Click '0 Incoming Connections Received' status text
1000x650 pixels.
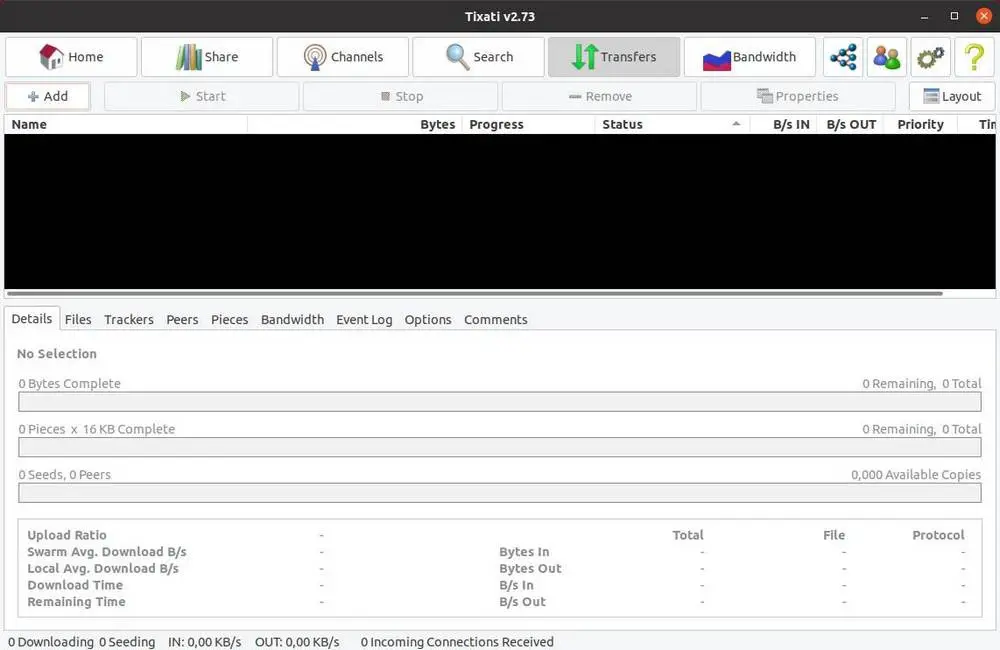tap(457, 642)
